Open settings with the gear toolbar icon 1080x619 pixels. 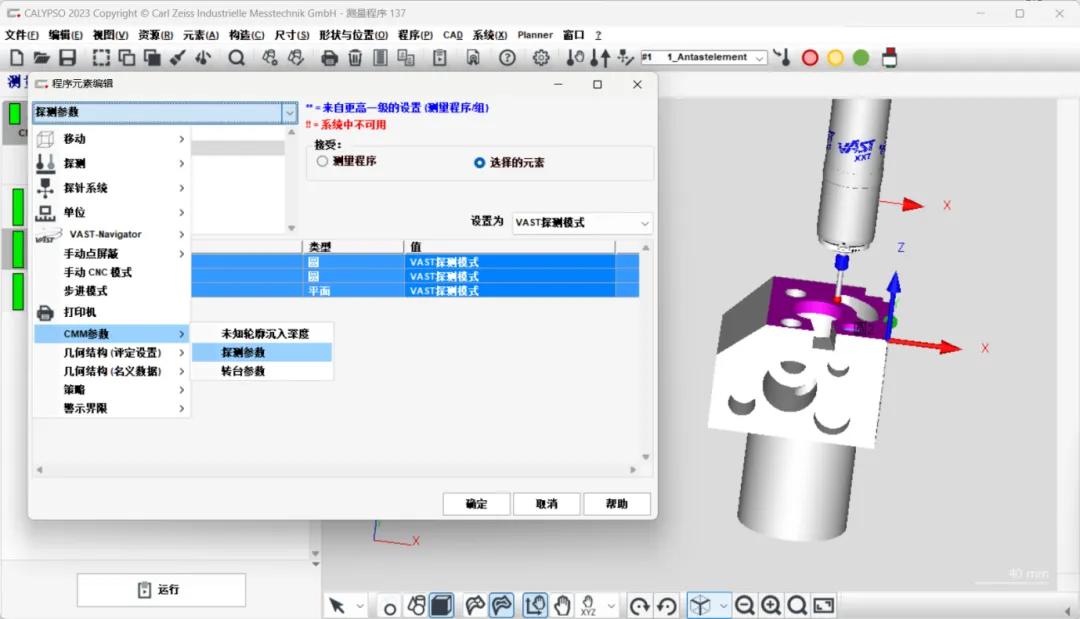pos(541,58)
